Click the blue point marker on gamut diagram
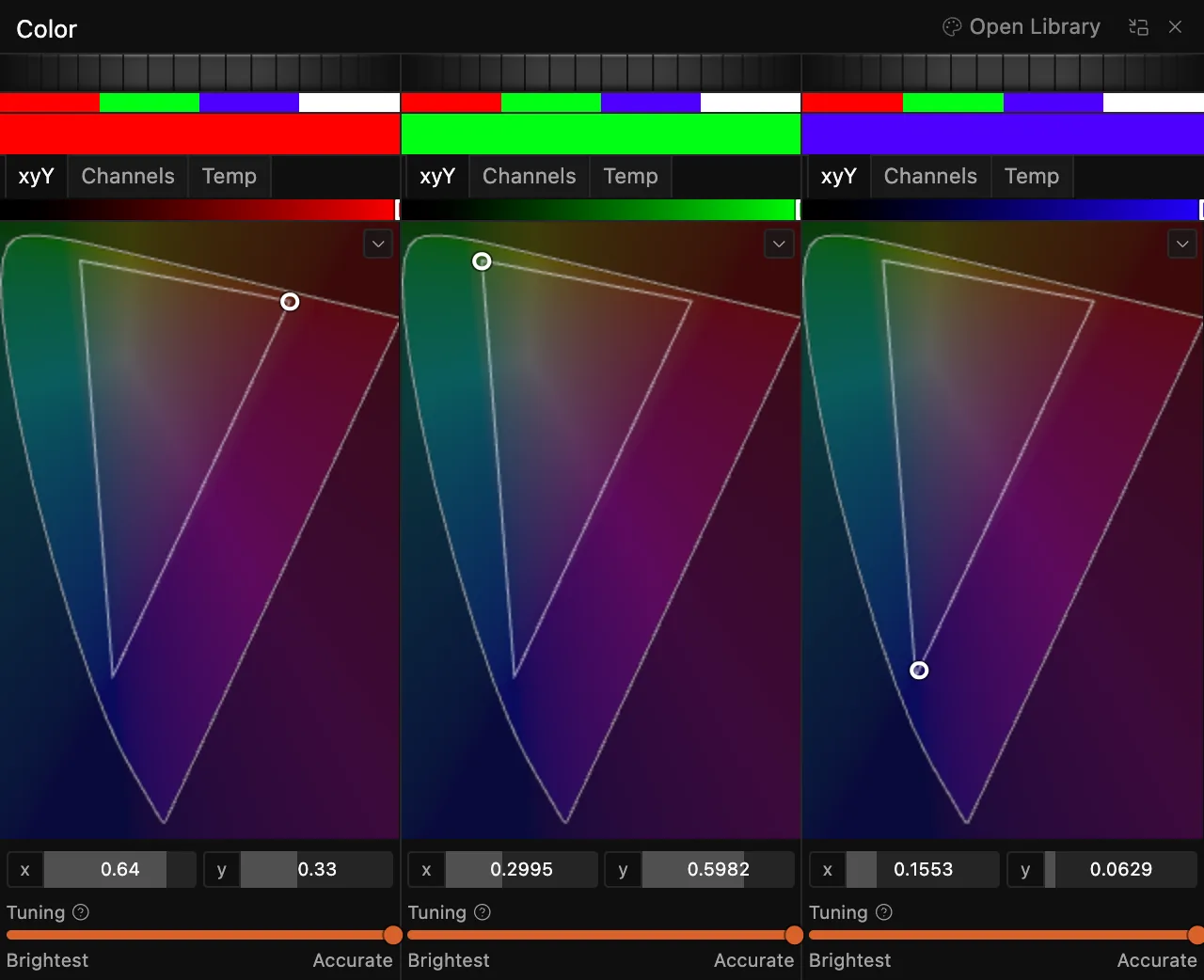 tap(919, 671)
